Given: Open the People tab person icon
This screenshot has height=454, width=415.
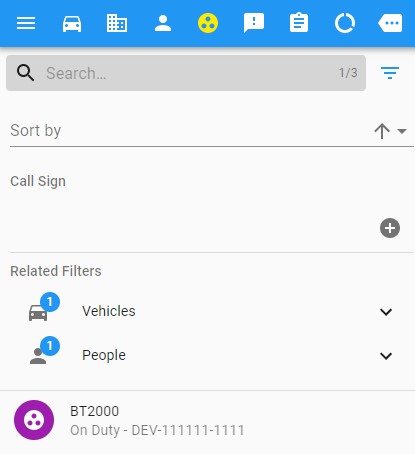Looking at the screenshot, I should click(x=163, y=23).
